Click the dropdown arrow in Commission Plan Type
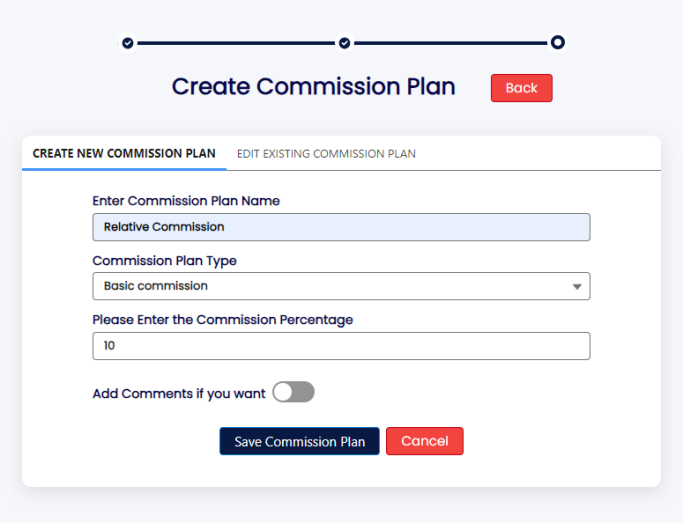Viewport: 683px width, 523px height. tap(577, 287)
